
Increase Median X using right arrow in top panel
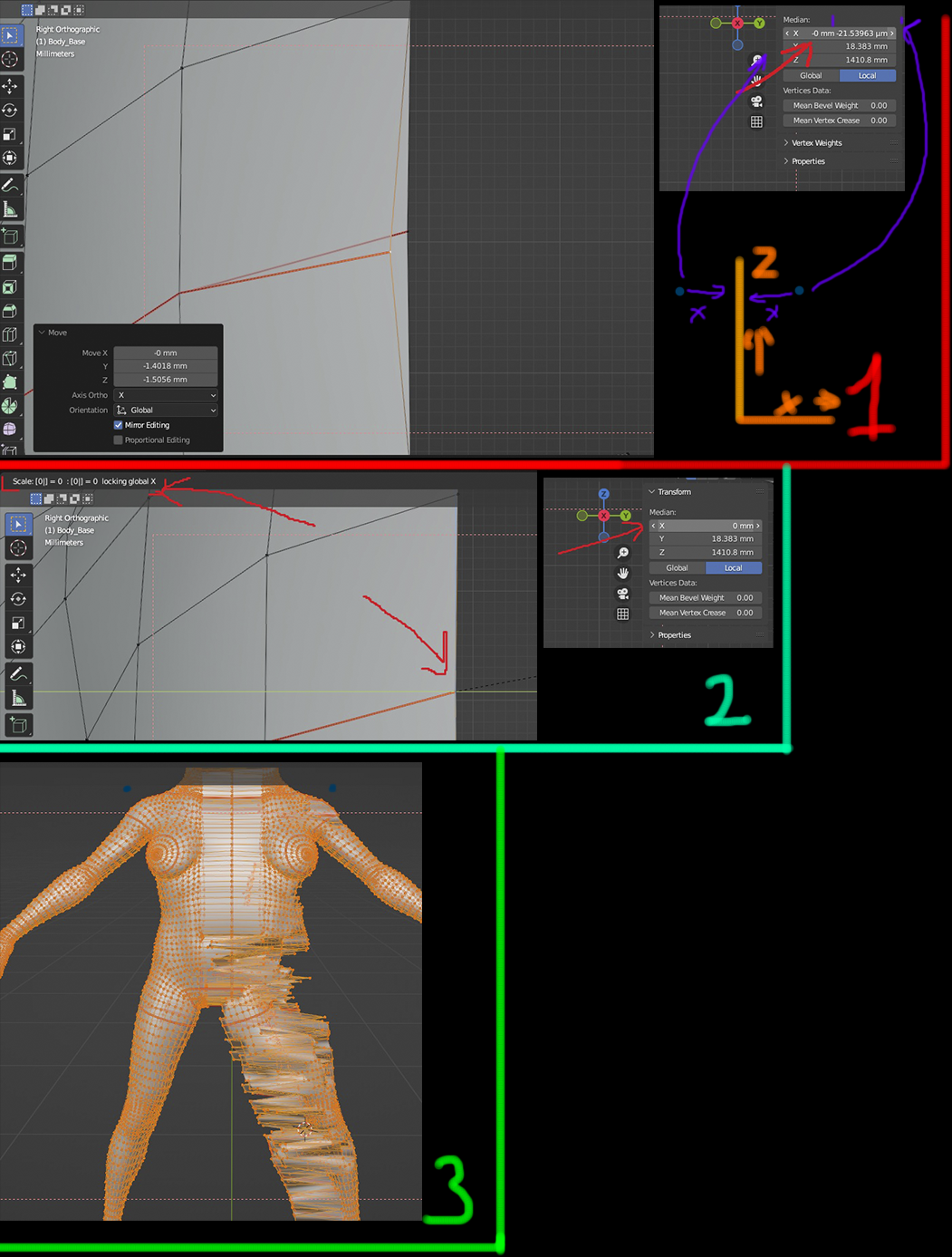coord(892,34)
